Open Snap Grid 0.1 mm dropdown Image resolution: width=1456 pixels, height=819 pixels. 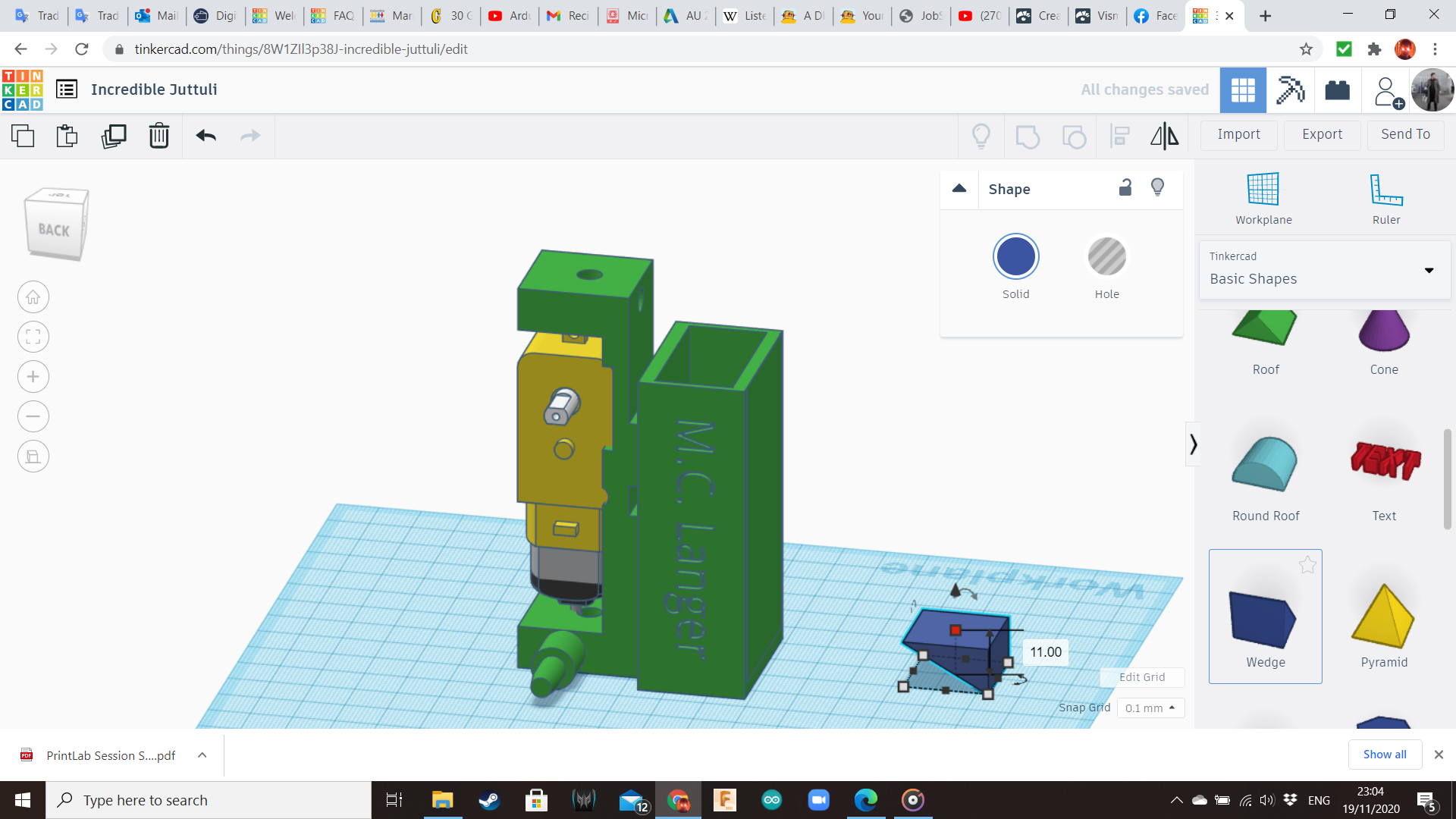pyautogui.click(x=1150, y=708)
